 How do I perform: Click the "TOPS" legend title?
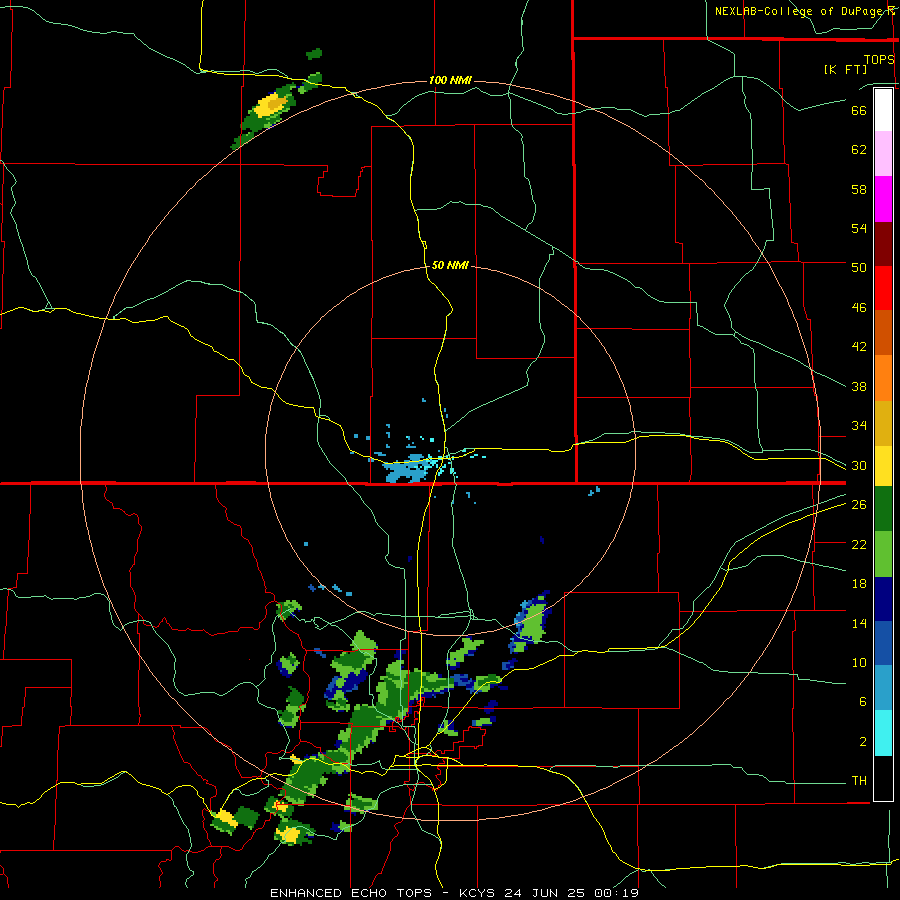(x=879, y=59)
